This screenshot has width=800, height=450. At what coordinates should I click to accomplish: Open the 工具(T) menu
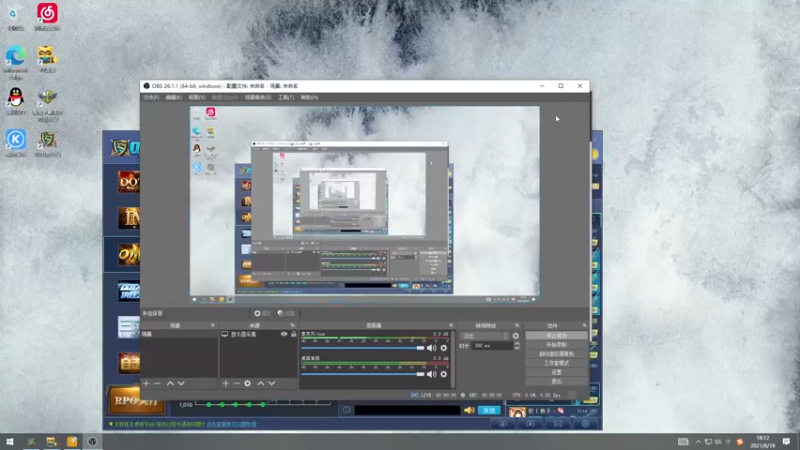tap(286, 97)
